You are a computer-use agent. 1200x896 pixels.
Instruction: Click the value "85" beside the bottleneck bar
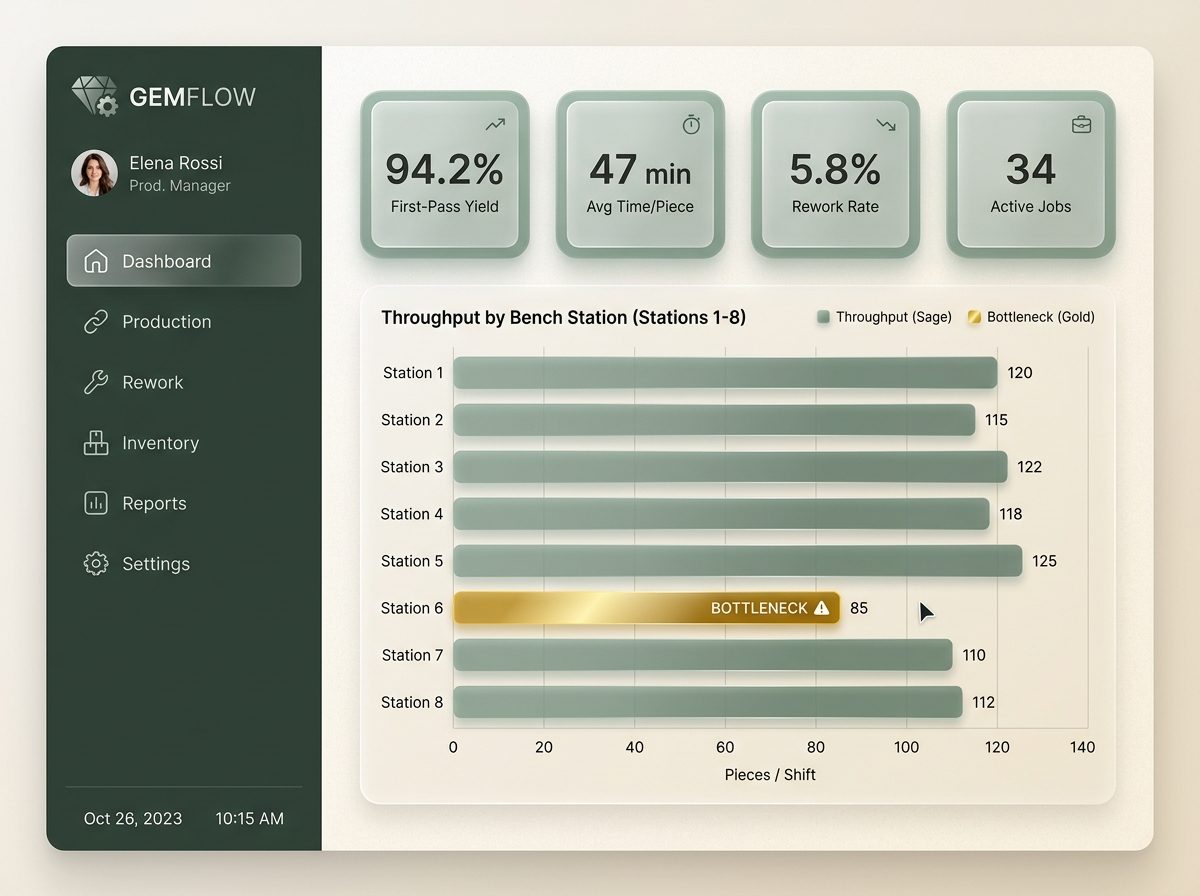click(859, 608)
